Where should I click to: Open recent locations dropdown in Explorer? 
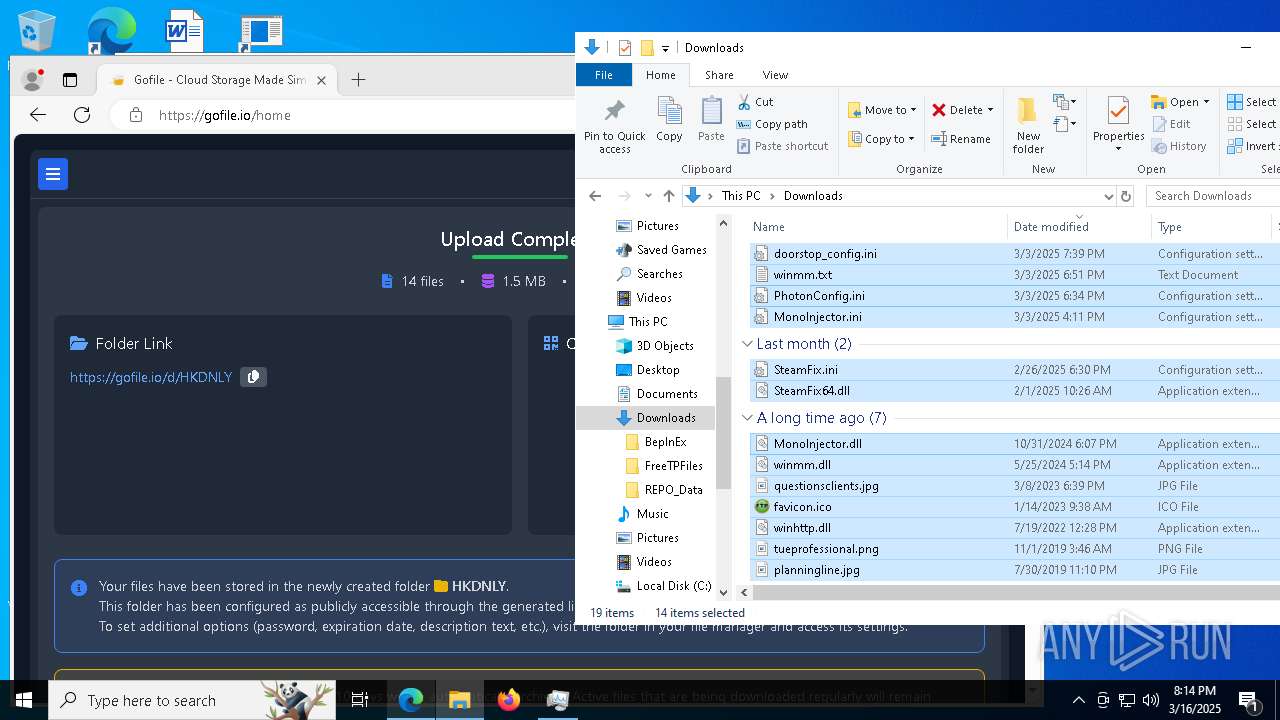point(648,196)
